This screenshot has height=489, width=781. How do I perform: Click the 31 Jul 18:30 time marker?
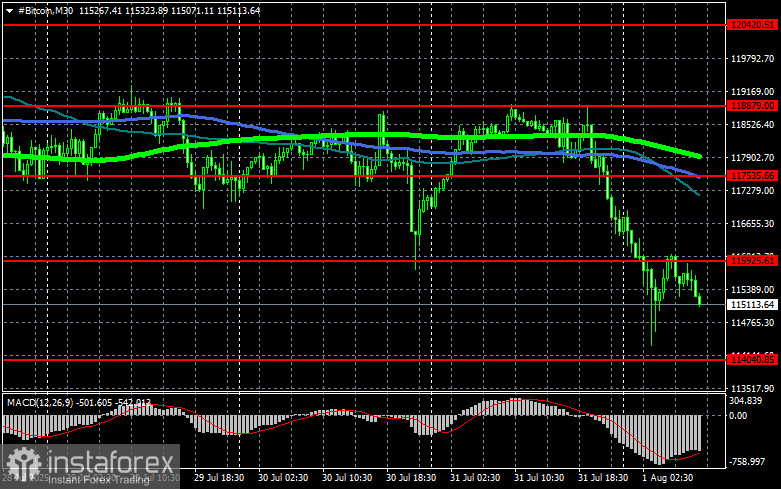click(x=603, y=478)
